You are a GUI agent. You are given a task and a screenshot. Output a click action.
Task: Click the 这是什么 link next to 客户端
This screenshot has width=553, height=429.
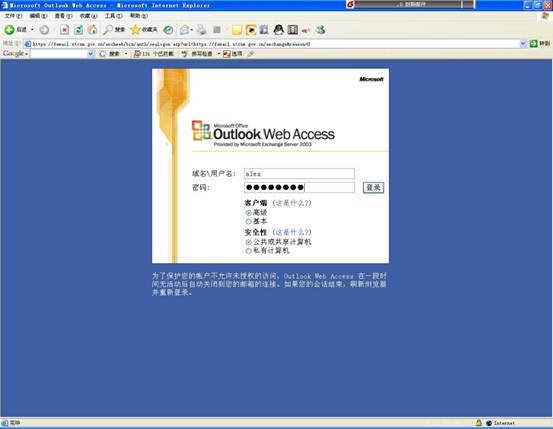(292, 203)
